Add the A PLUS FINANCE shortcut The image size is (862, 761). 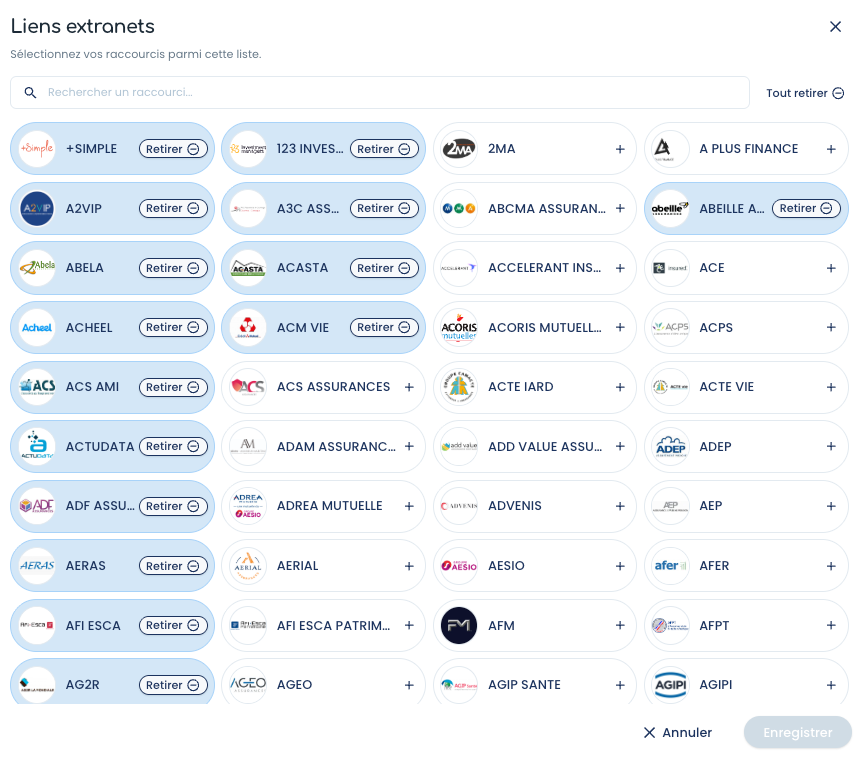pyautogui.click(x=831, y=149)
